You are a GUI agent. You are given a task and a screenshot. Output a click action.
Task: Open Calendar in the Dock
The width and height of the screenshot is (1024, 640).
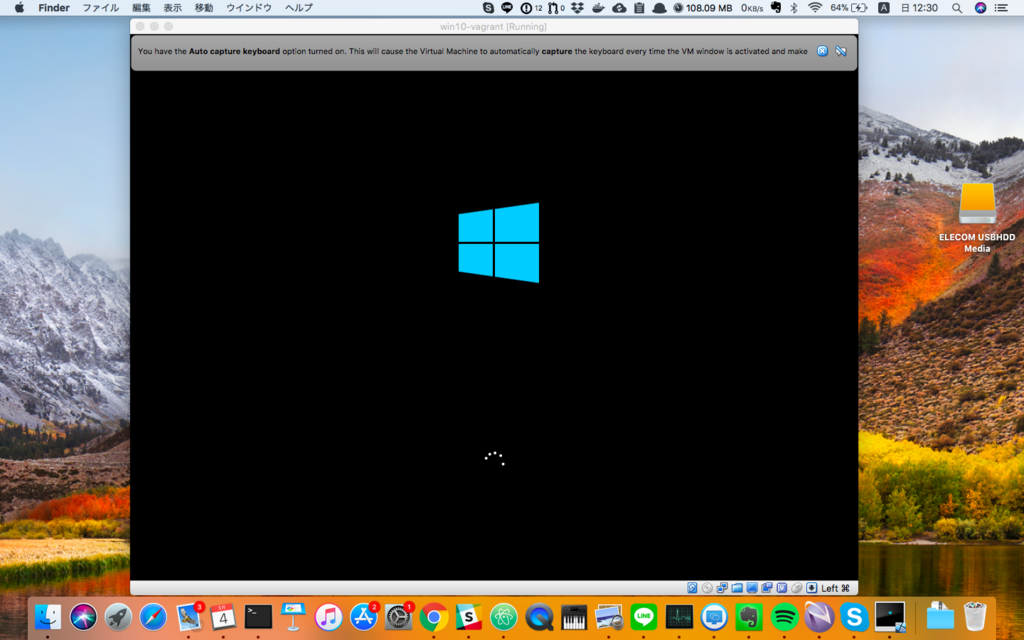(223, 616)
